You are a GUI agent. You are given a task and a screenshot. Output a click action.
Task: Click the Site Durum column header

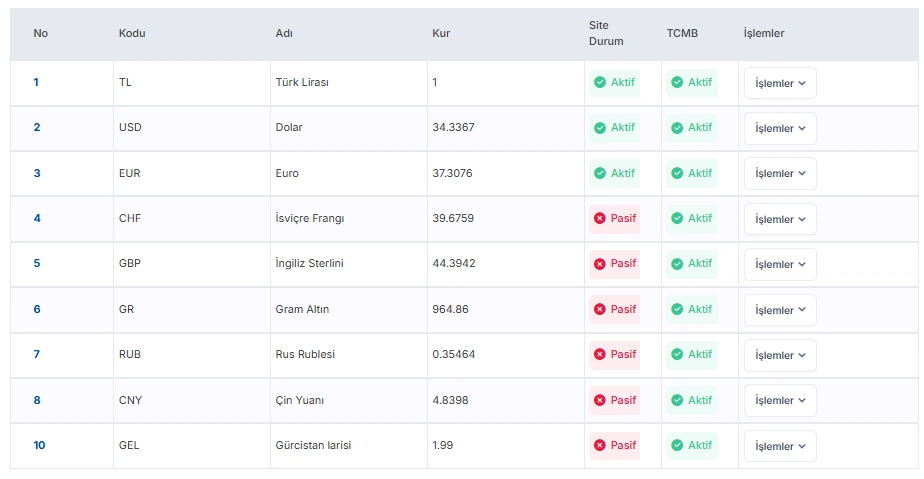click(x=606, y=33)
